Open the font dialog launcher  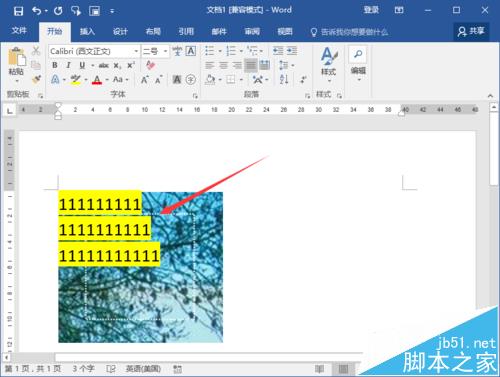[x=195, y=96]
